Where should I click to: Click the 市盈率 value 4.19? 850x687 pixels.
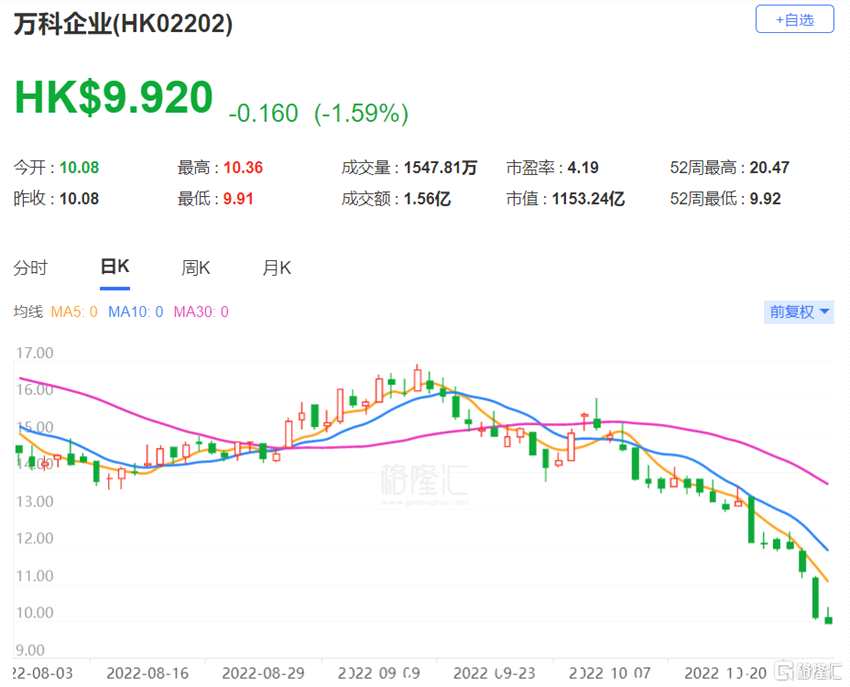(x=583, y=168)
